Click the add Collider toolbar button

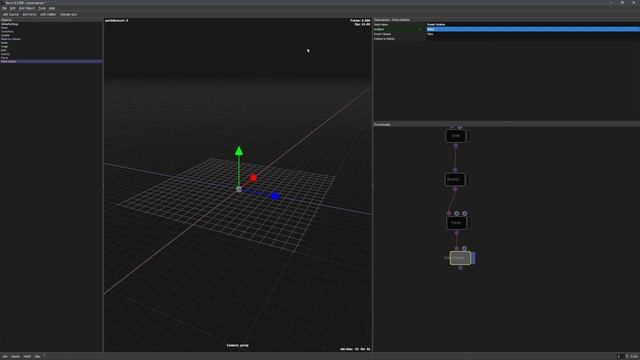(48, 14)
